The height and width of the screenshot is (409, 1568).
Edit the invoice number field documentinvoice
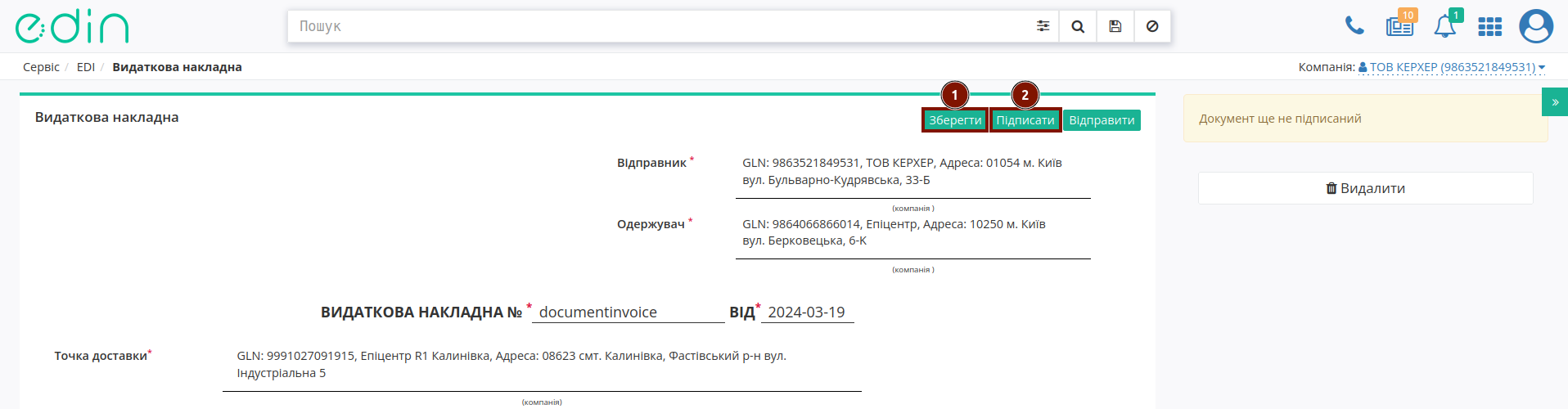[x=628, y=312]
